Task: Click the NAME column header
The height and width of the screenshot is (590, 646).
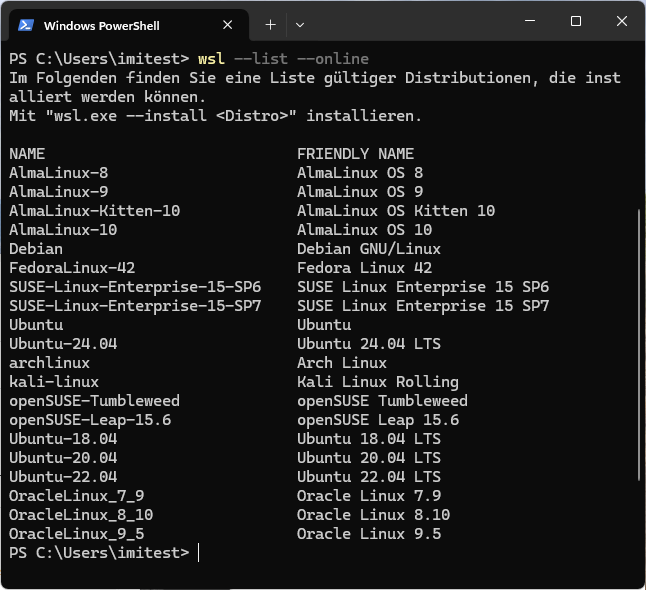Action: (27, 154)
